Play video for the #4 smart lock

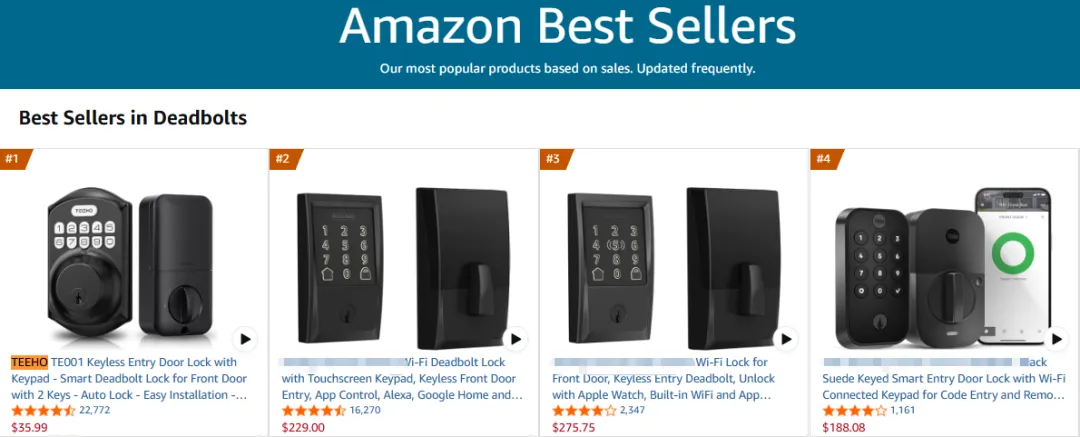[x=1056, y=339]
